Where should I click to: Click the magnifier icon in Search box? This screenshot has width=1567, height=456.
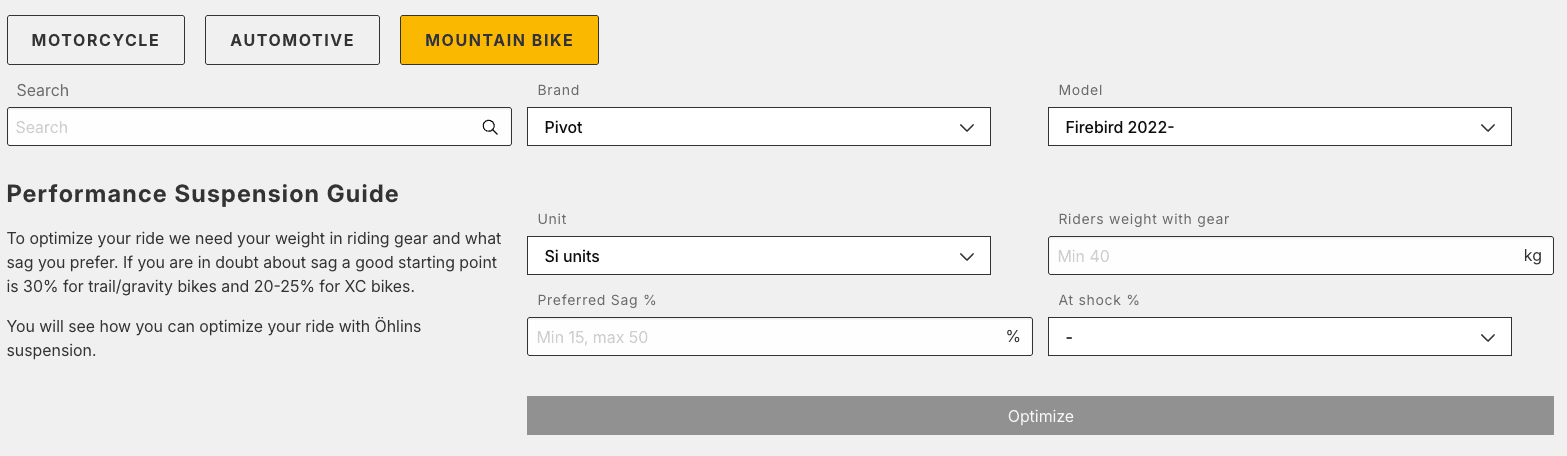coord(490,127)
